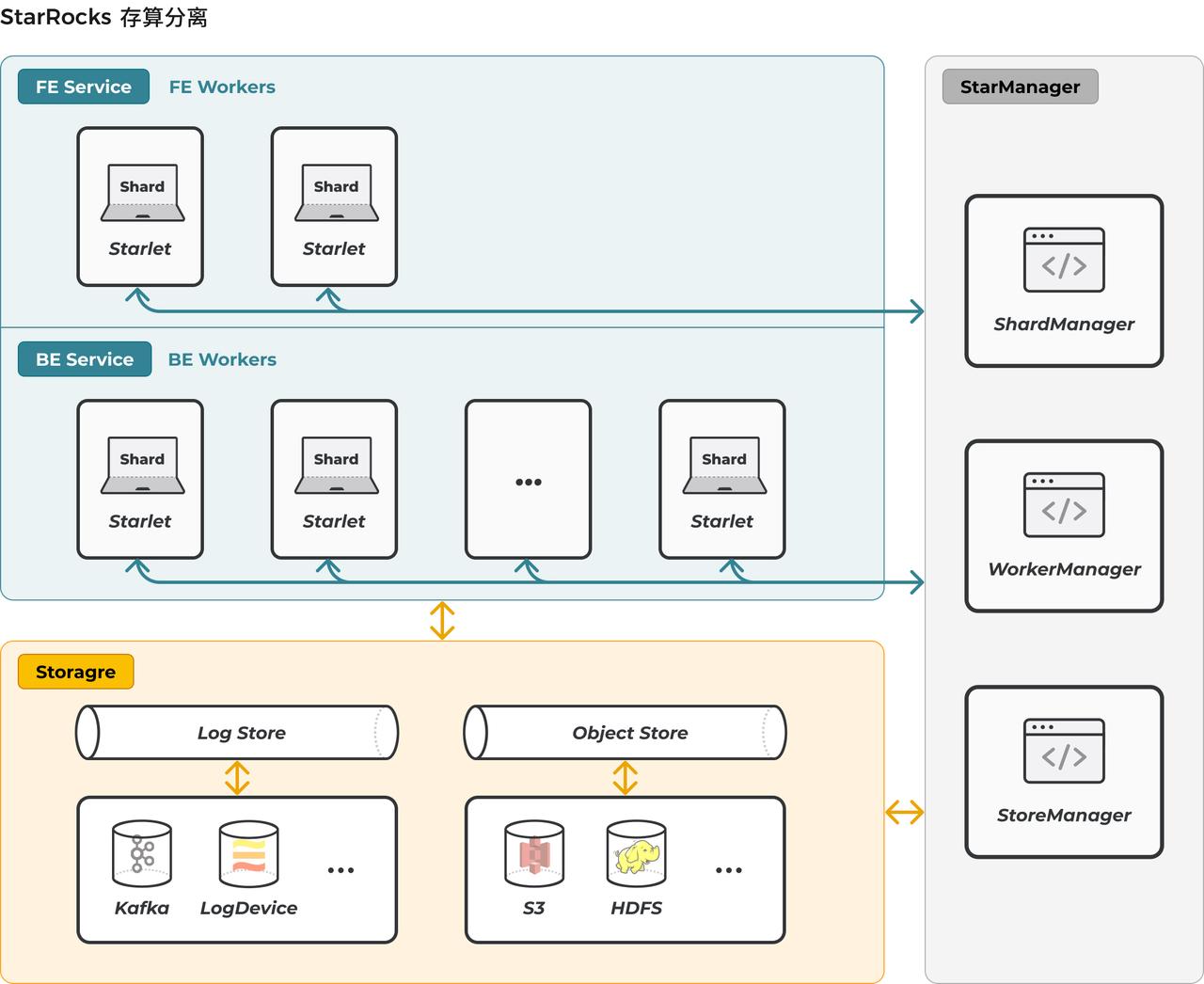Click the second FE Worker Shard laptop icon
Screen dimensions: 1204x984
pos(337,194)
